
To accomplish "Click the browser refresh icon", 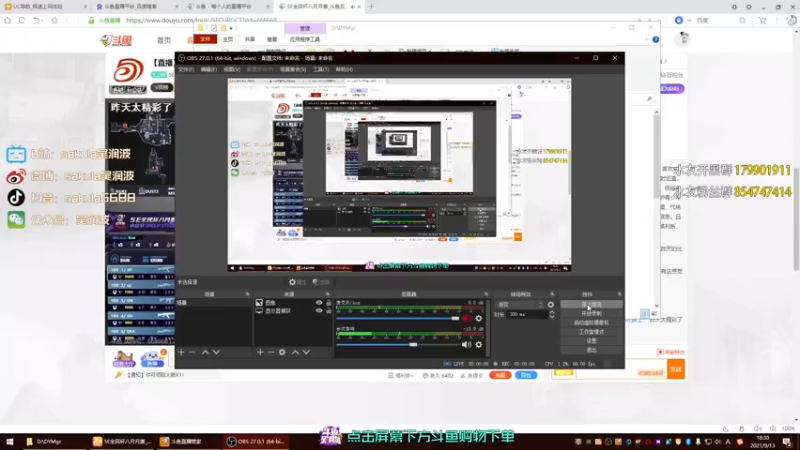I will point(22,20).
